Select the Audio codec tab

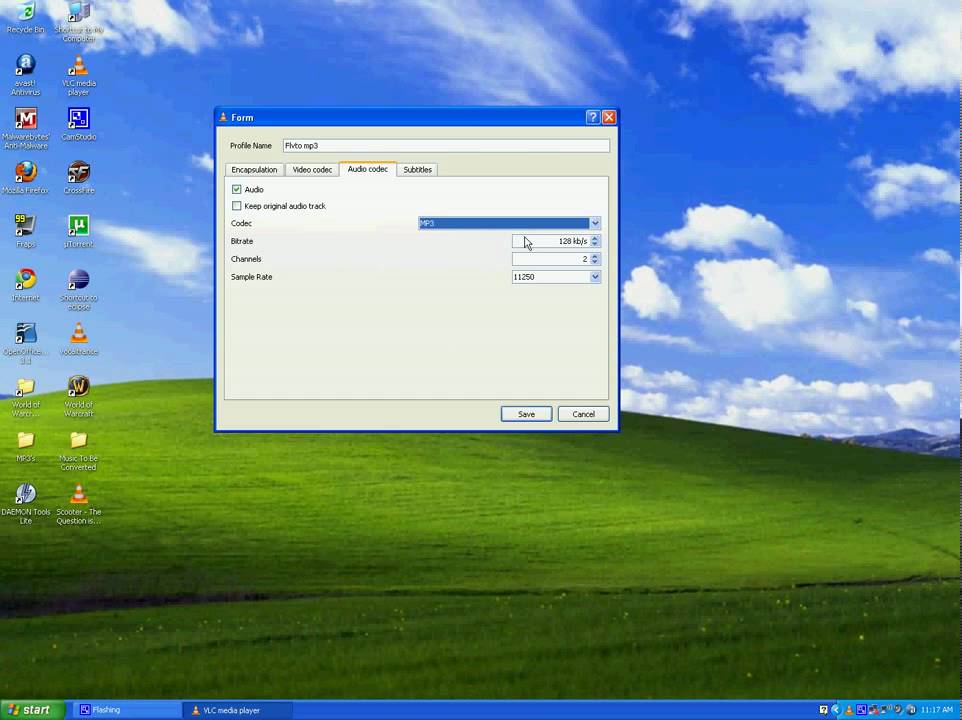[367, 169]
